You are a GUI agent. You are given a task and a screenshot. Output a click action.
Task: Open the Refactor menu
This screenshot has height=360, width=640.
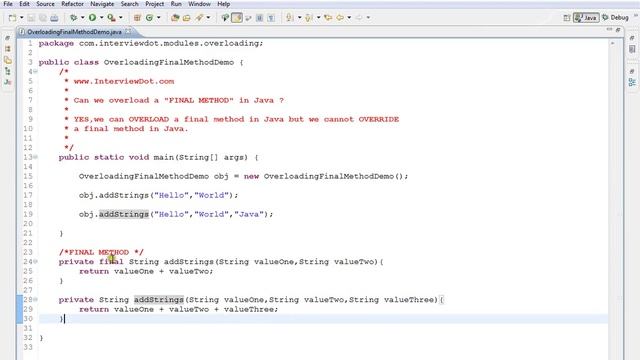click(72, 4)
